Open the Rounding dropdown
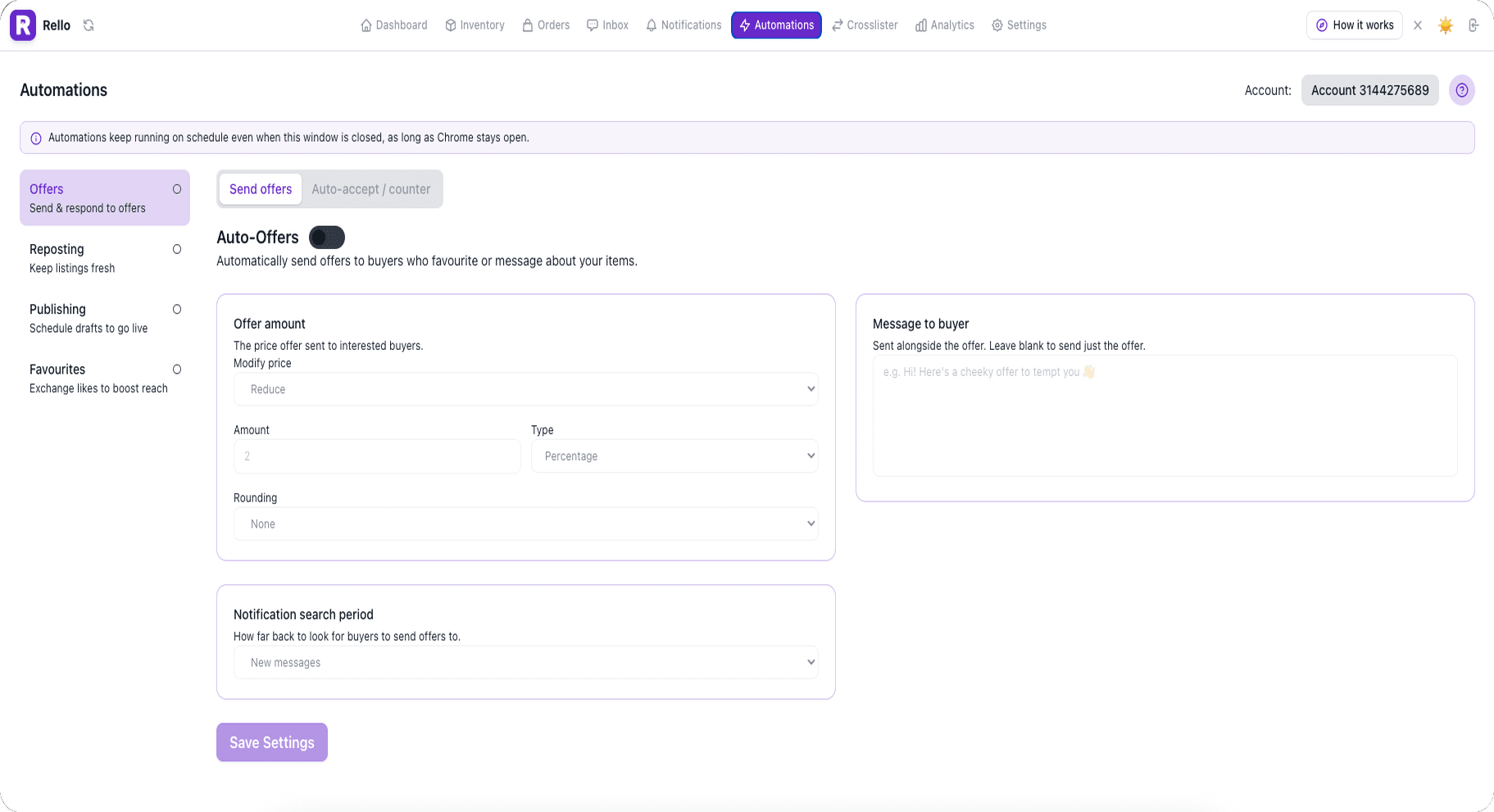Screen dimensions: 1494x812 click(526, 524)
